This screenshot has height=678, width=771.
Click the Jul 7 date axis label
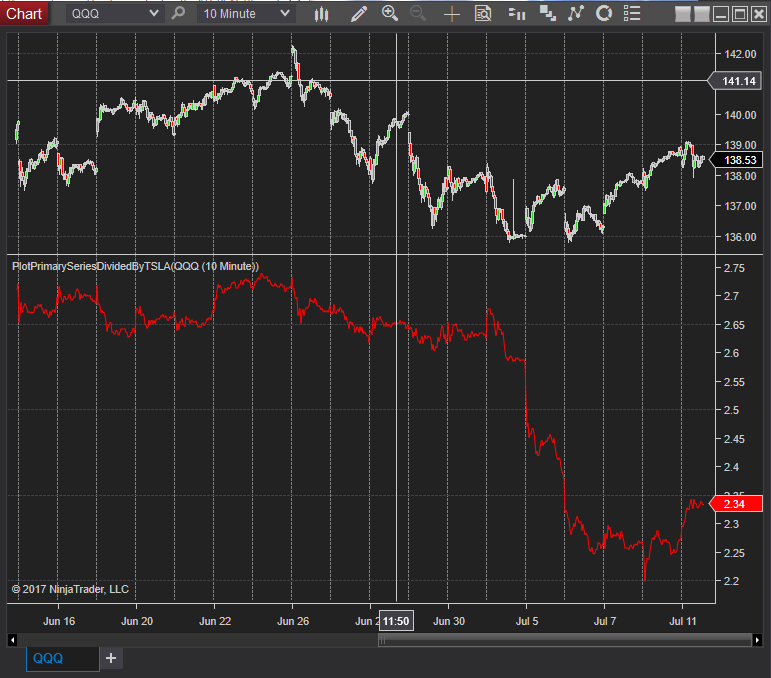[x=604, y=621]
